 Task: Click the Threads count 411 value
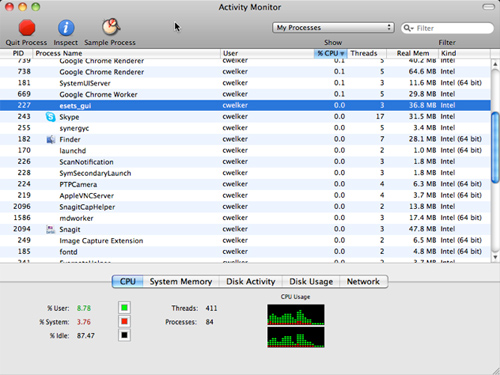point(211,308)
